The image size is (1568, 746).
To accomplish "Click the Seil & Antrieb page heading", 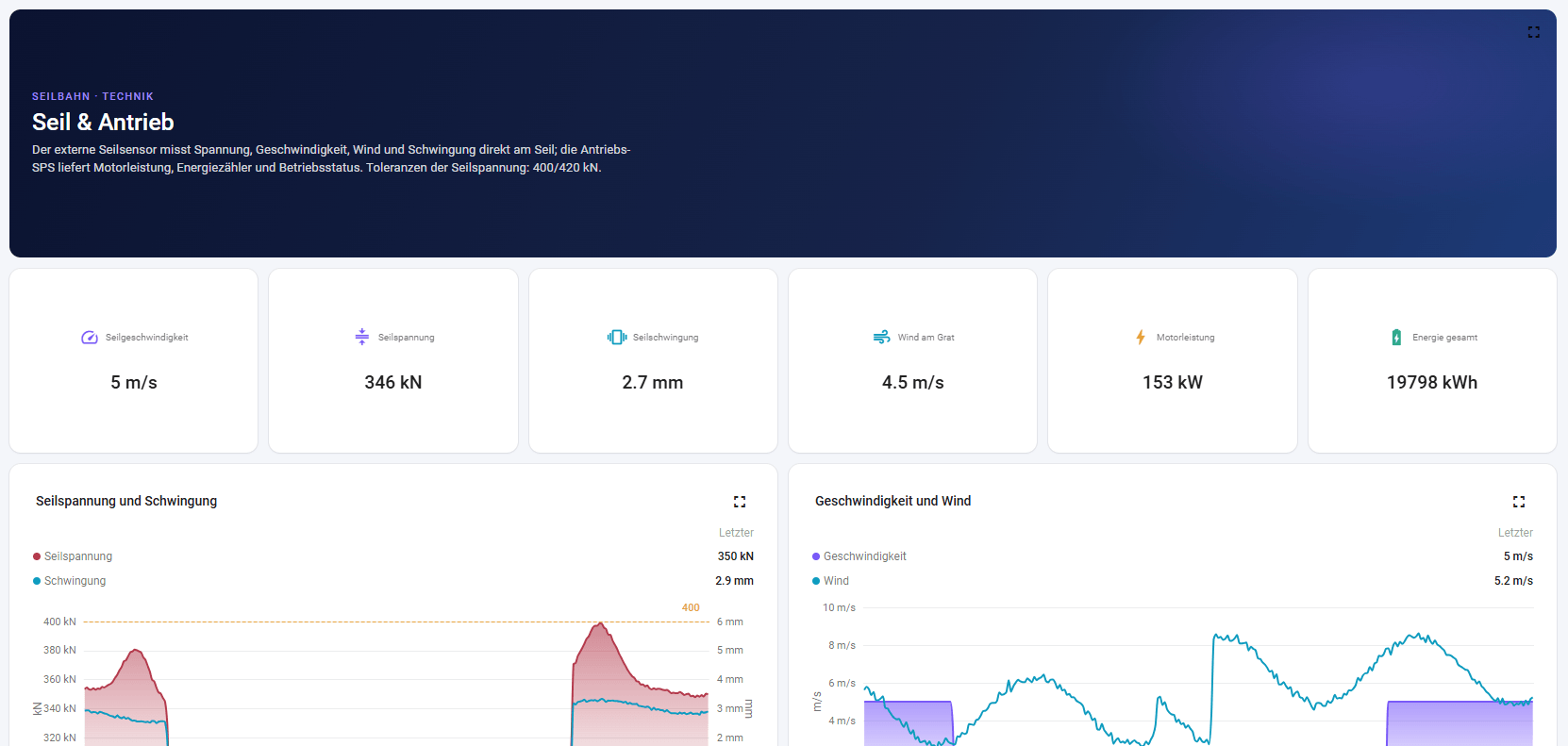I will click(103, 123).
